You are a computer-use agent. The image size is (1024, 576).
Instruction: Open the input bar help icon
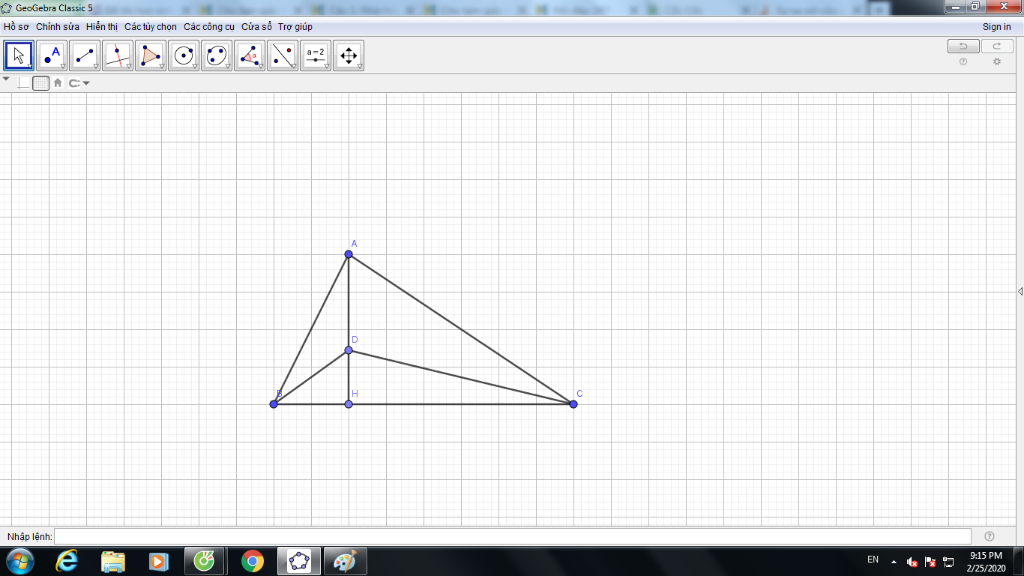989,536
